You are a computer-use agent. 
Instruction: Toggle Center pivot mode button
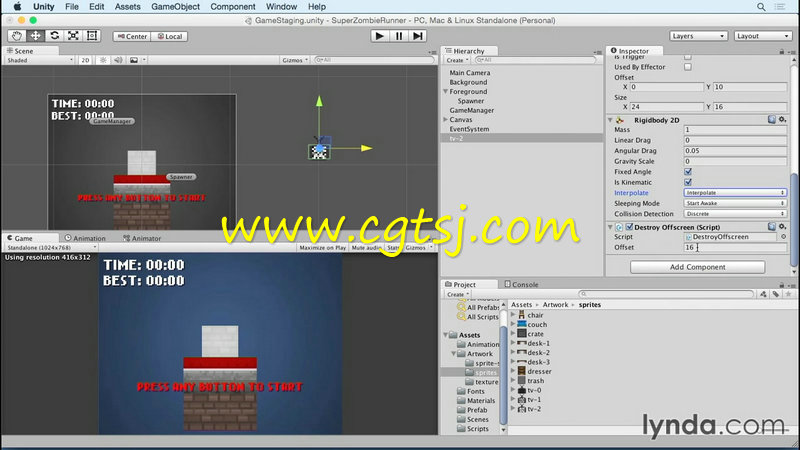pos(132,36)
